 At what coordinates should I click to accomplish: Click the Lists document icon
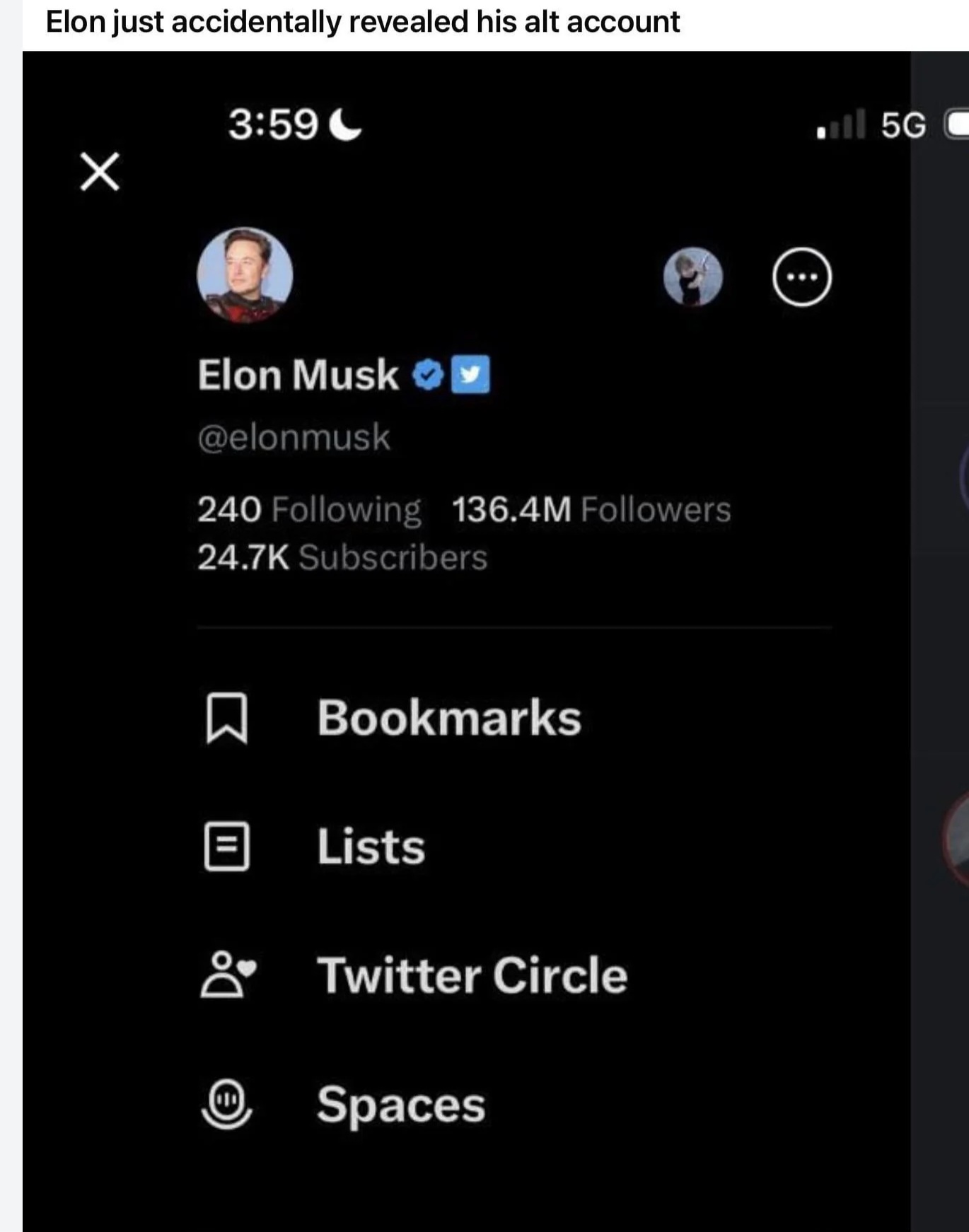(x=226, y=846)
